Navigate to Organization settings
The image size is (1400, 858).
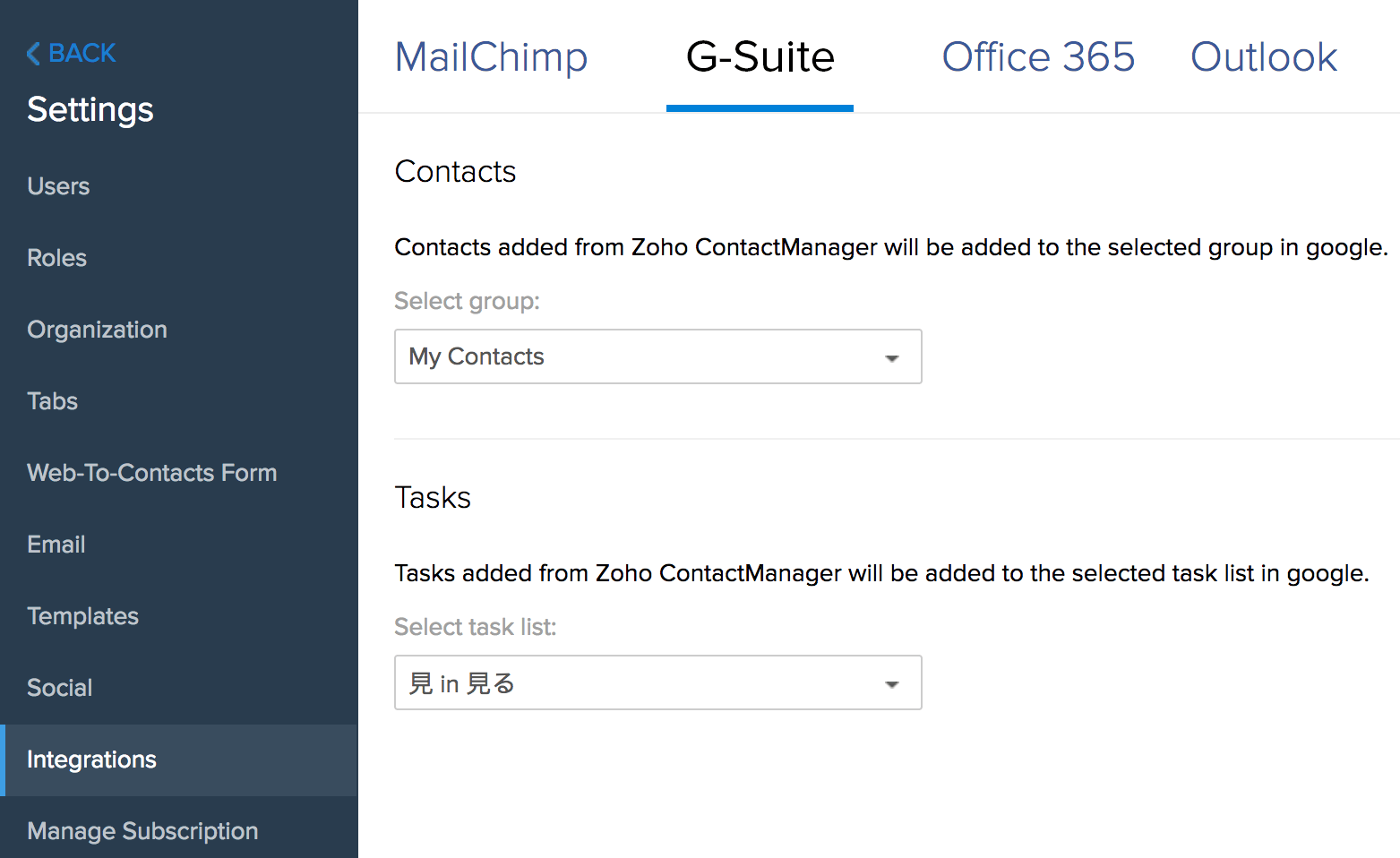[97, 330]
